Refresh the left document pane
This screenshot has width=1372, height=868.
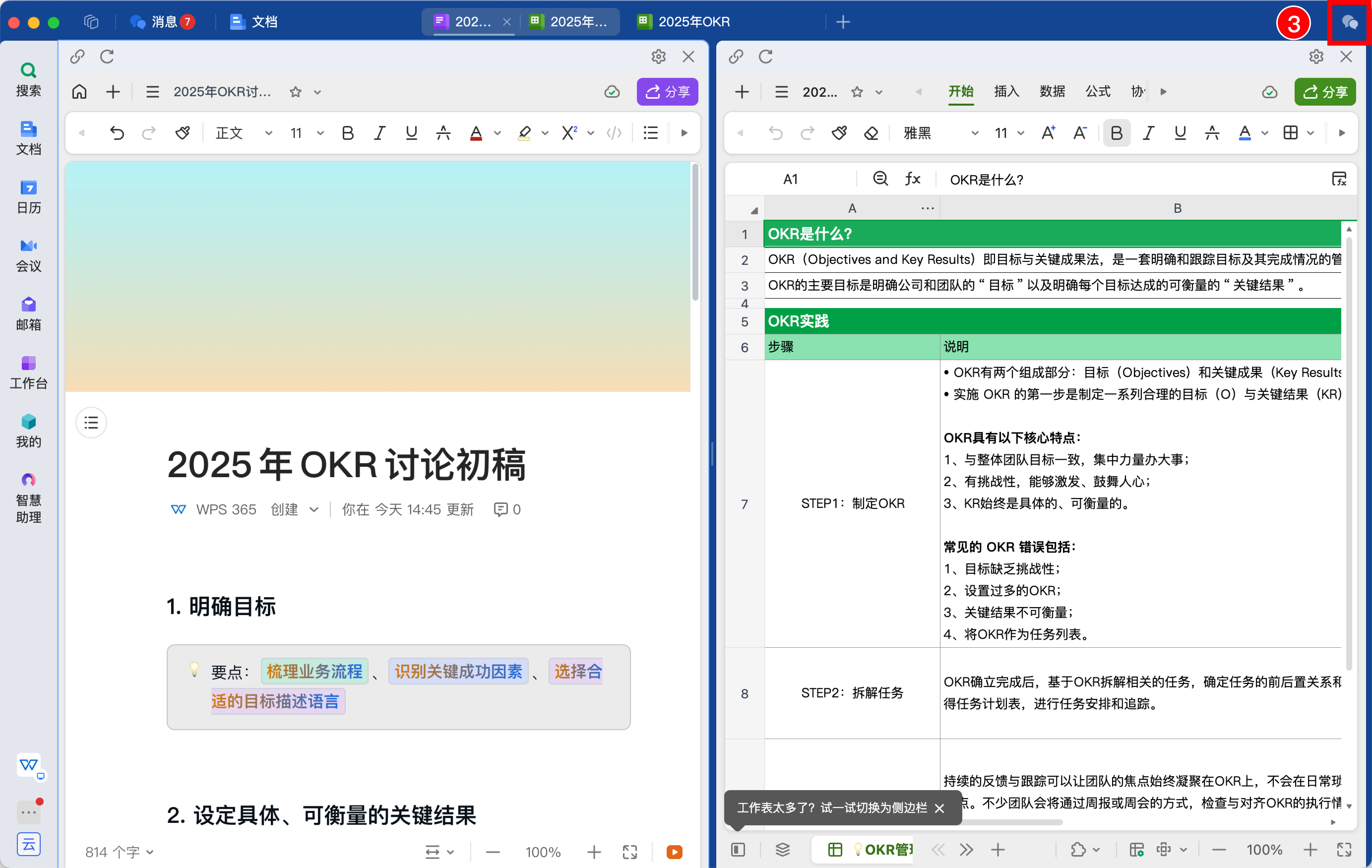click(x=107, y=57)
